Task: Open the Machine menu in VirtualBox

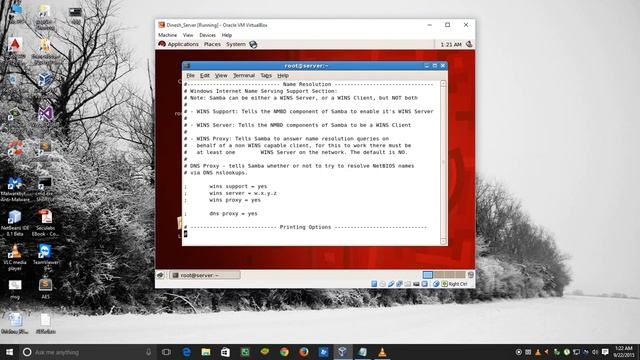Action: [167, 35]
